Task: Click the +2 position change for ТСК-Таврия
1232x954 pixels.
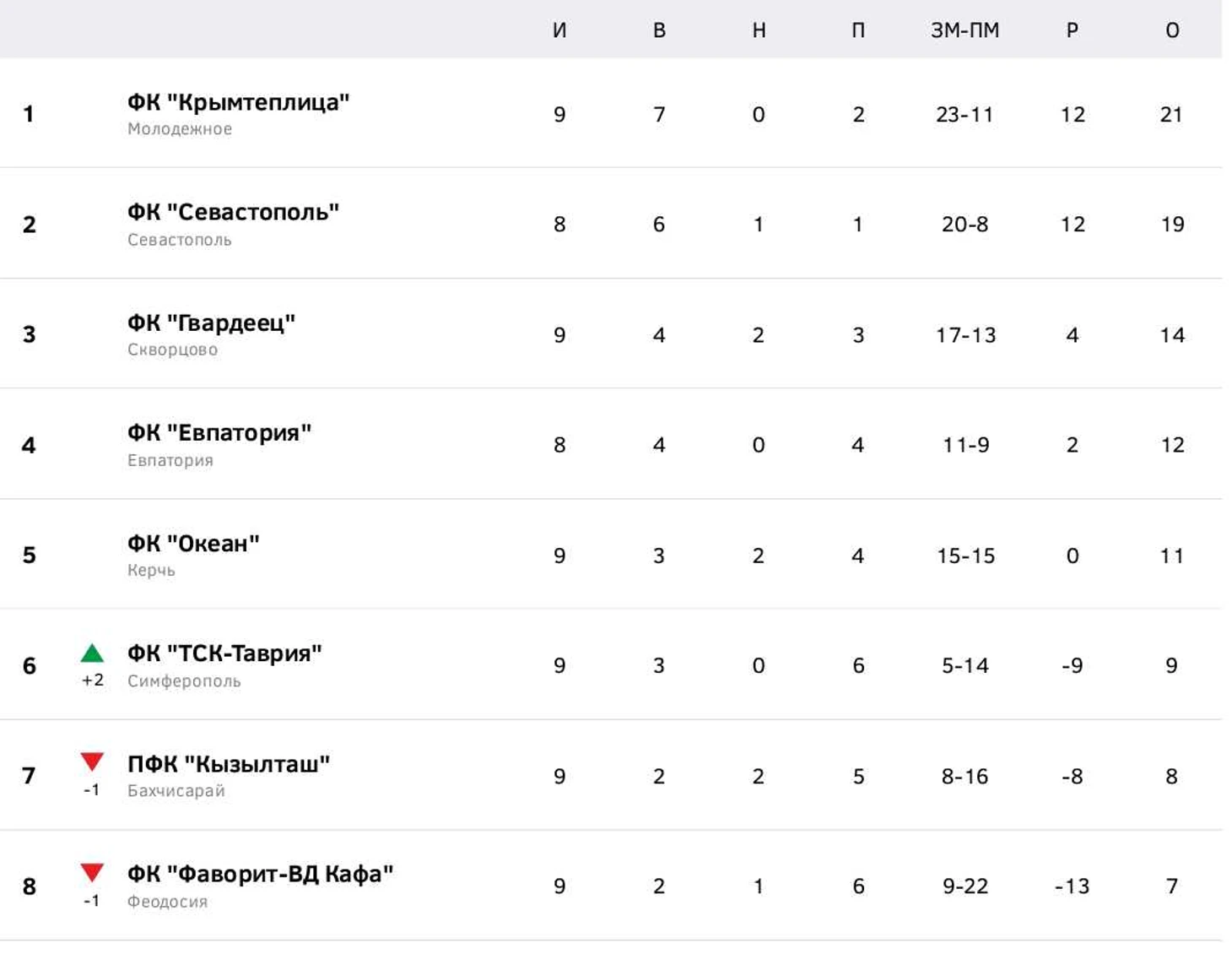Action: tap(93, 680)
